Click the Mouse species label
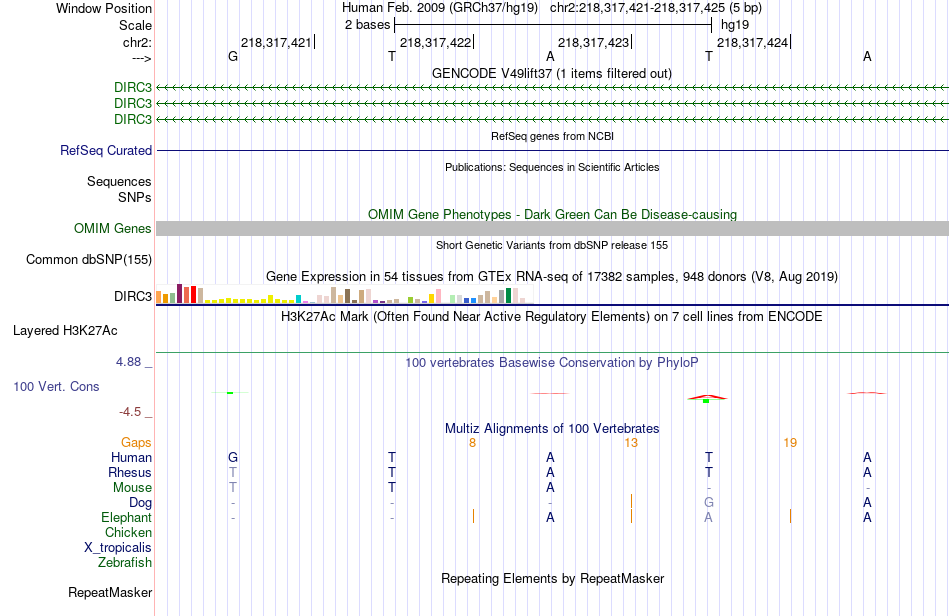Screen dimensions: 950x616 [x=132, y=488]
